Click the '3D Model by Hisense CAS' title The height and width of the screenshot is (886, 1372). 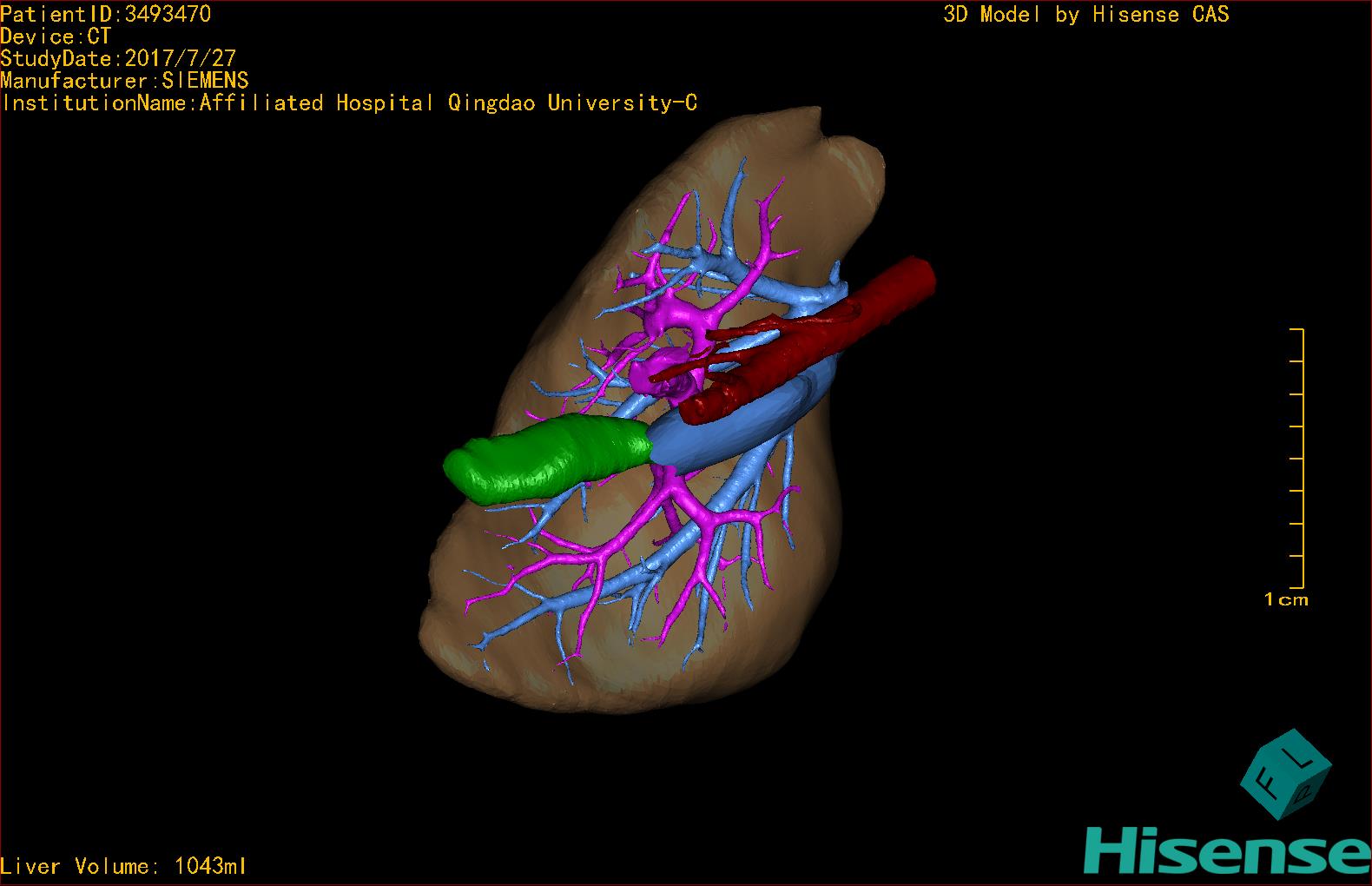1085,15
